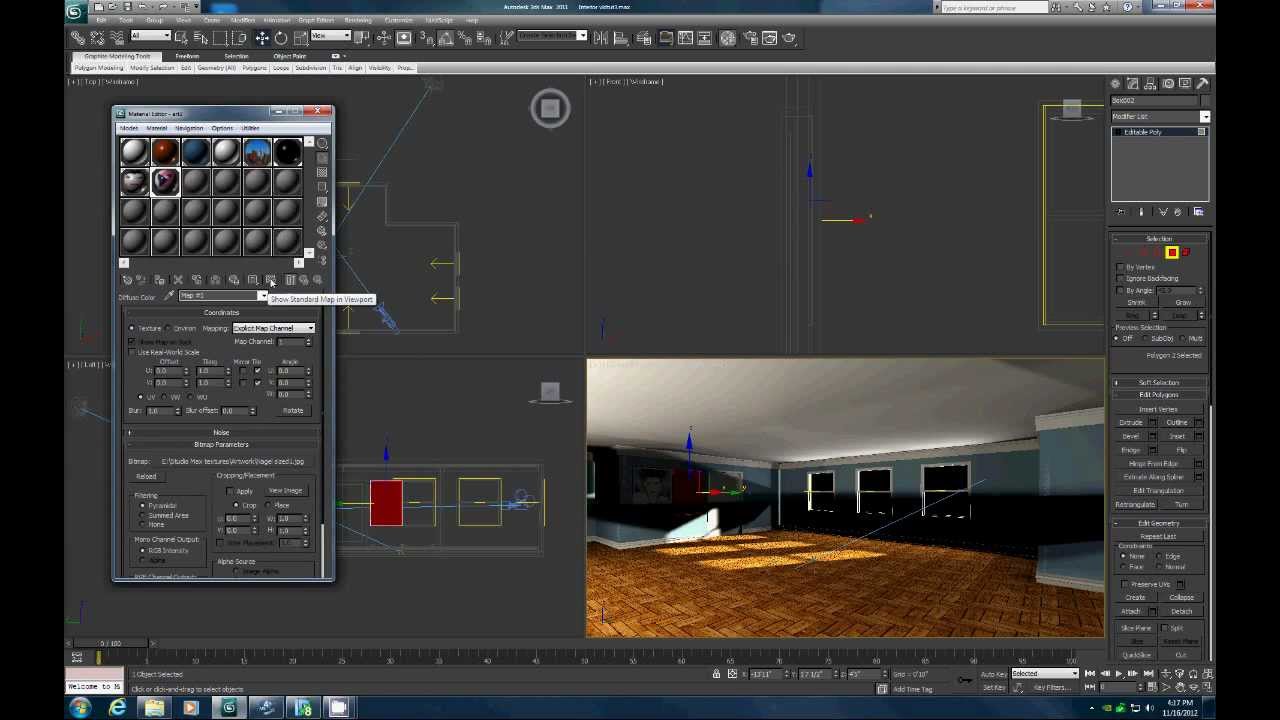
Task: Click Reset Map/Material delete icon
Action: pyautogui.click(x=178, y=280)
